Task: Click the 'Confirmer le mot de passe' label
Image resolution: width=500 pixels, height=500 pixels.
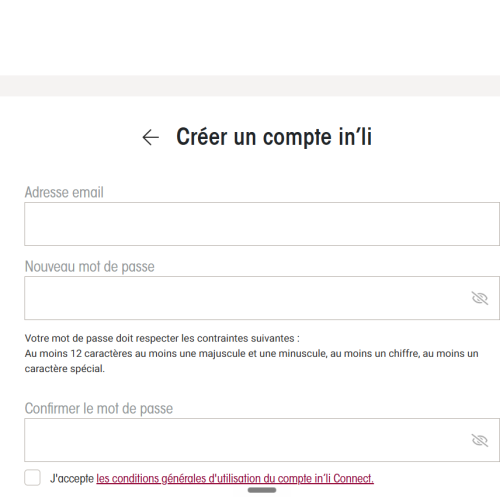Action: [99, 409]
